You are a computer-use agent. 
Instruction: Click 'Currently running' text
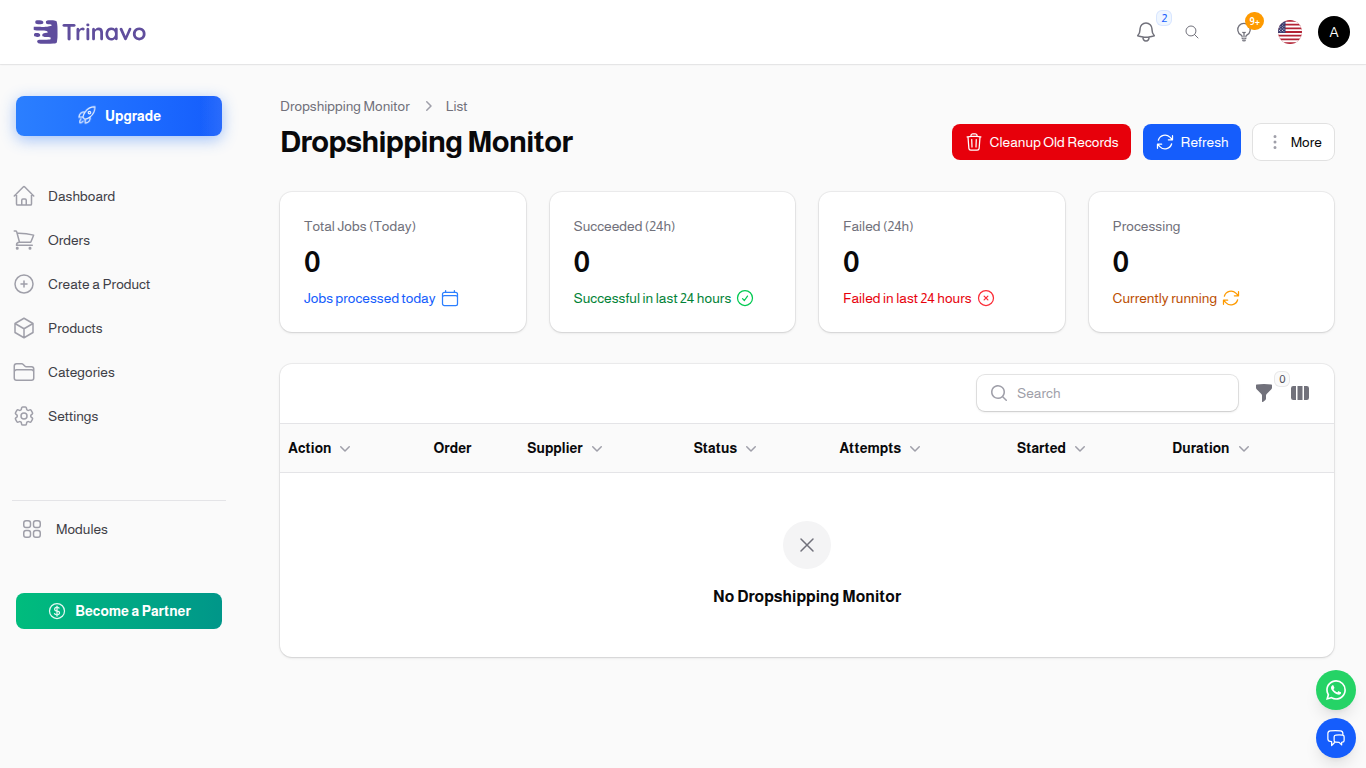click(x=1165, y=298)
